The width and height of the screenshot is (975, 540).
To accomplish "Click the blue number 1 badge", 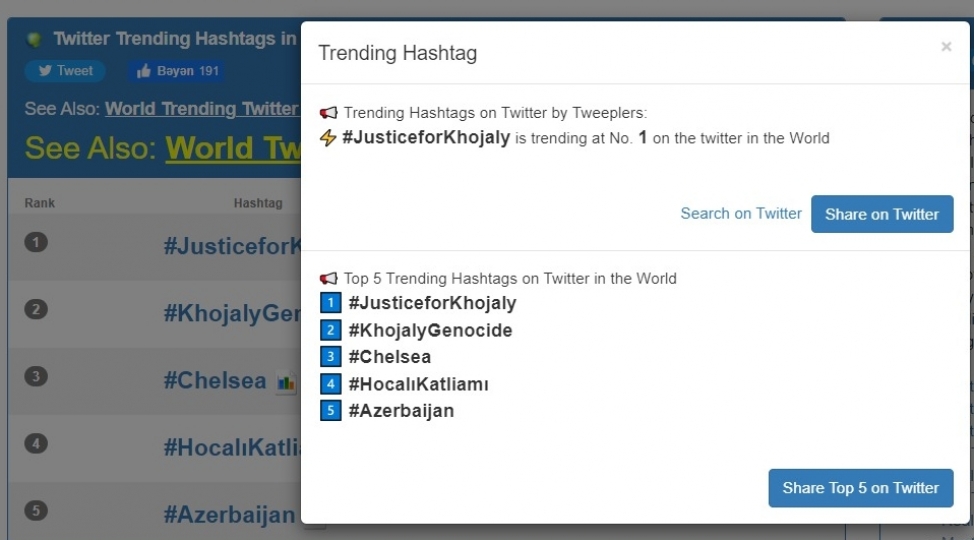I will coord(331,303).
